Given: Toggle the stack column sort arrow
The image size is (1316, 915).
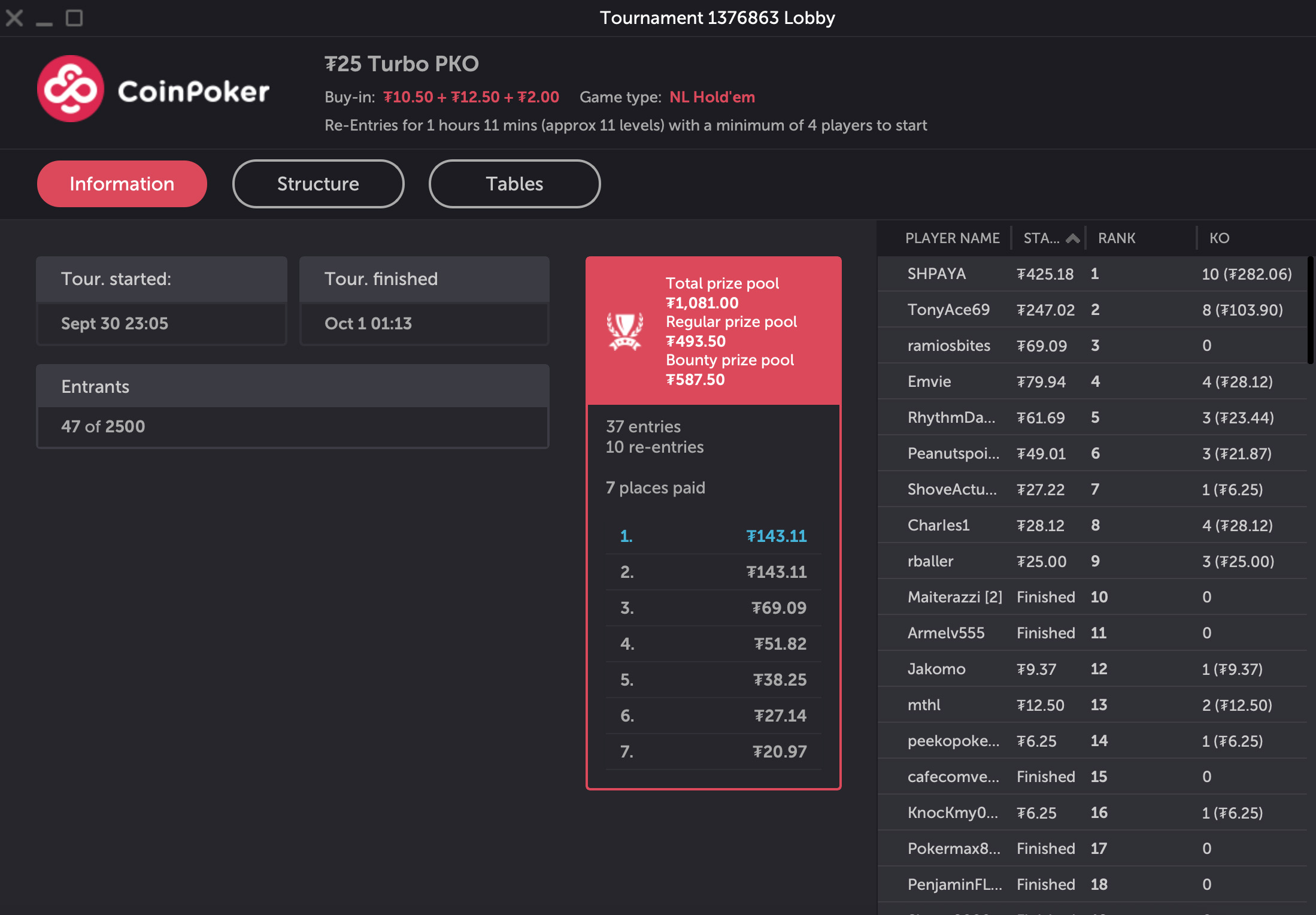Looking at the screenshot, I should pos(1072,237).
